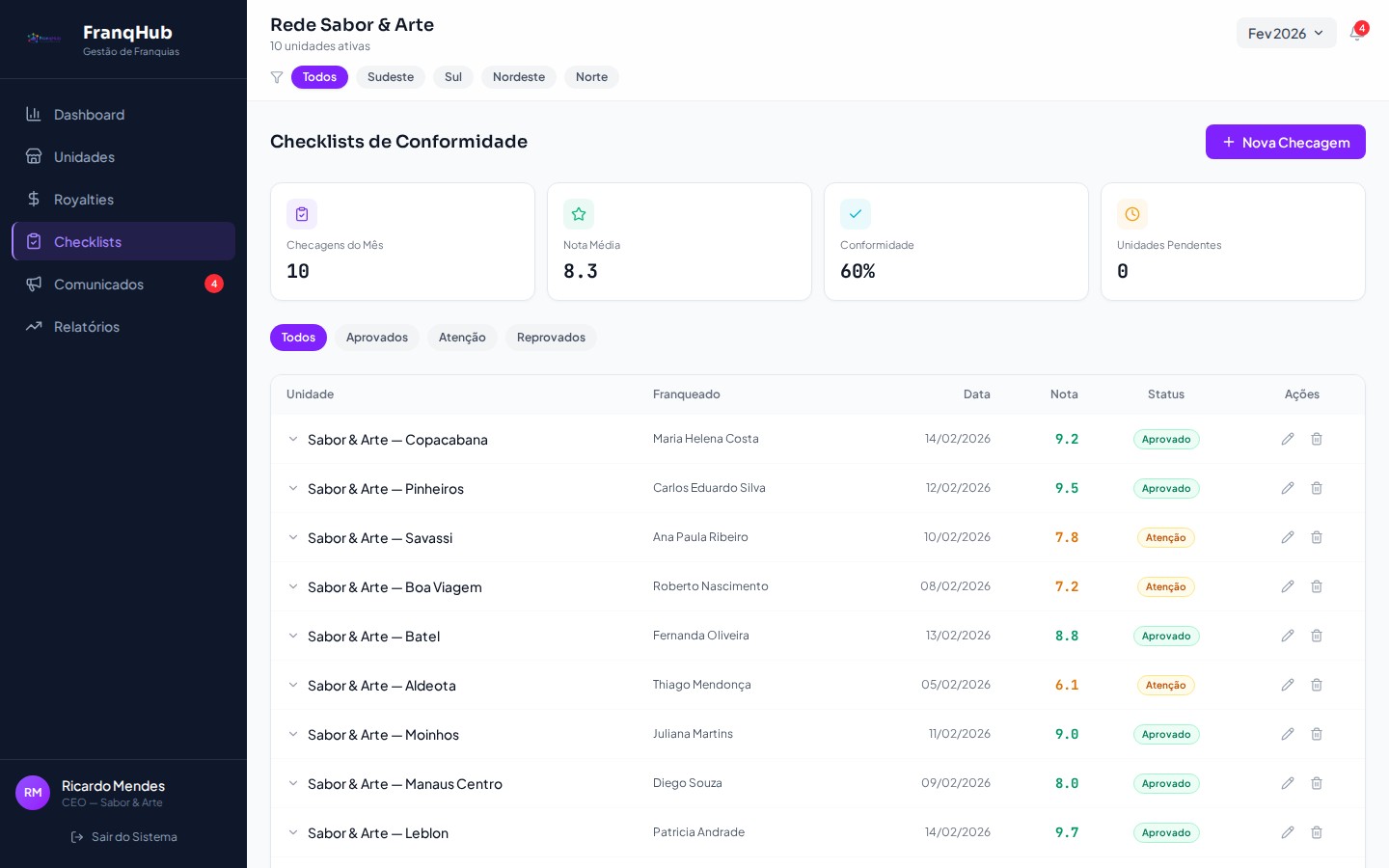1389x868 pixels.
Task: Click the Relatórios trend icon
Action: [x=34, y=326]
